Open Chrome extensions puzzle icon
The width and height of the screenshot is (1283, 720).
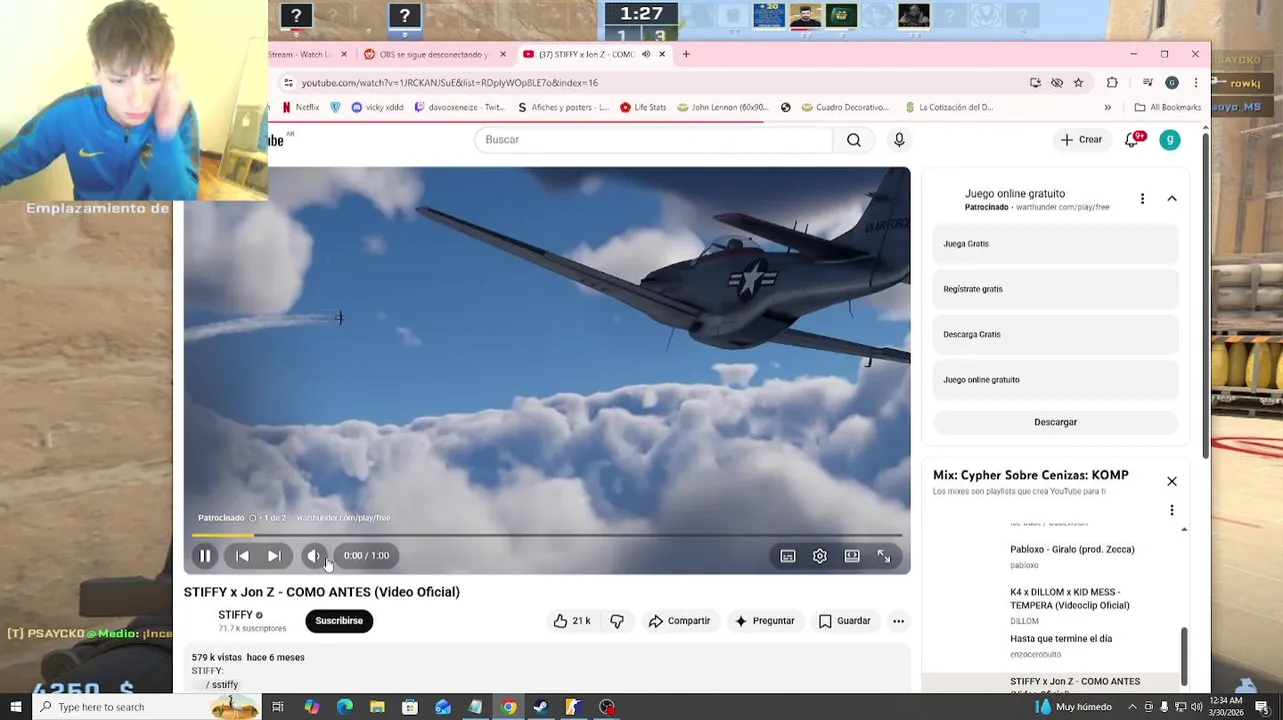click(1112, 83)
